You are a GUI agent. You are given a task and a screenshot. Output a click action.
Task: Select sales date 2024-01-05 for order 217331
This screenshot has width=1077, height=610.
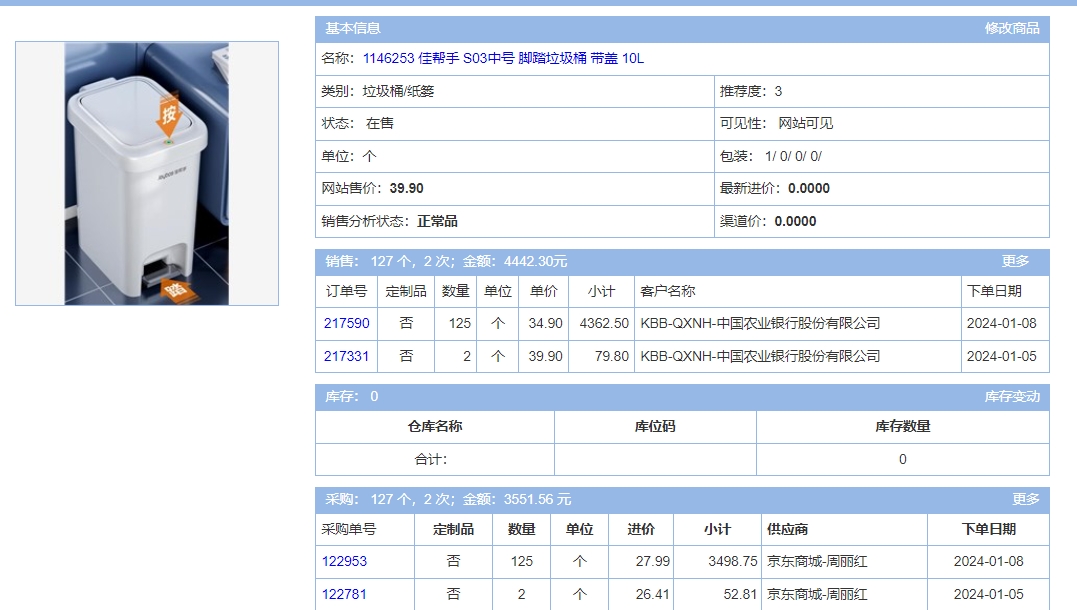(x=1001, y=356)
